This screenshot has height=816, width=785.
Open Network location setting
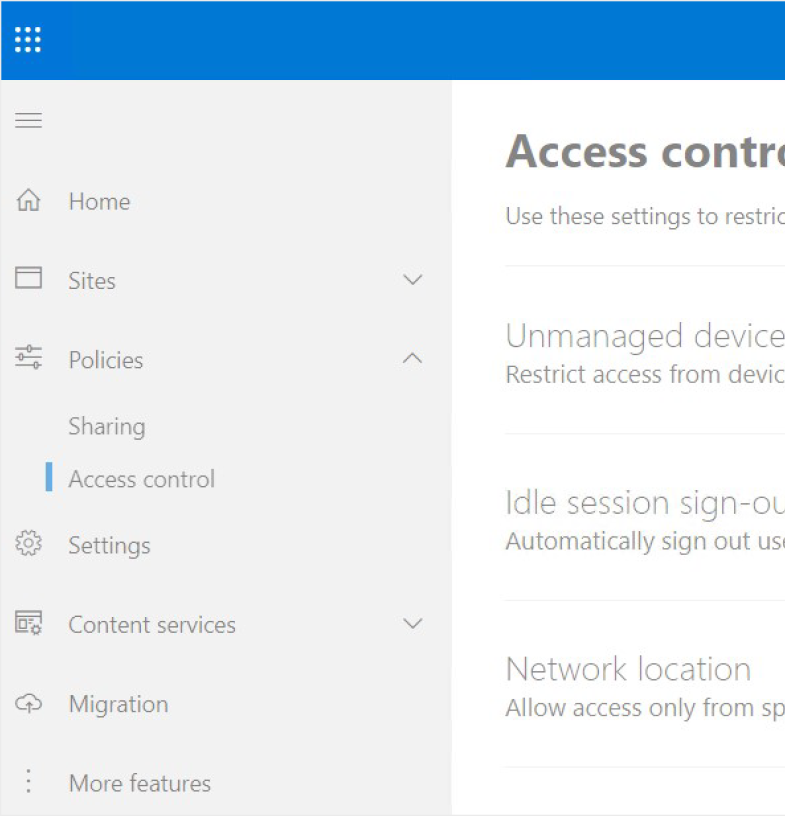click(628, 669)
